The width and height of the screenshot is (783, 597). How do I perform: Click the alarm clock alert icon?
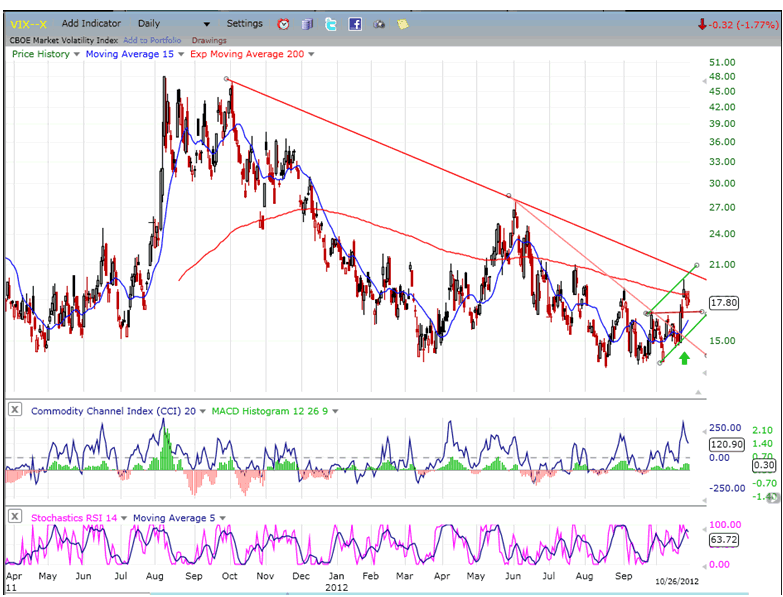click(283, 24)
